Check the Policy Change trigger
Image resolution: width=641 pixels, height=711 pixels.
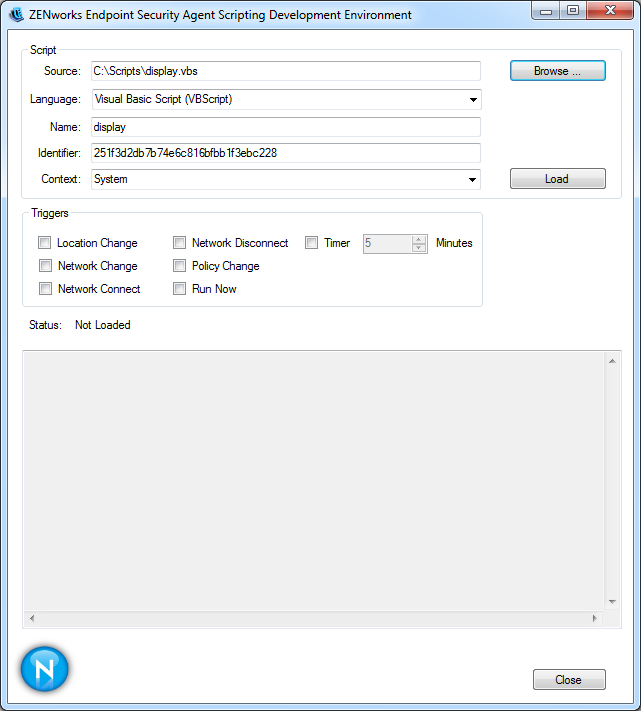[180, 265]
